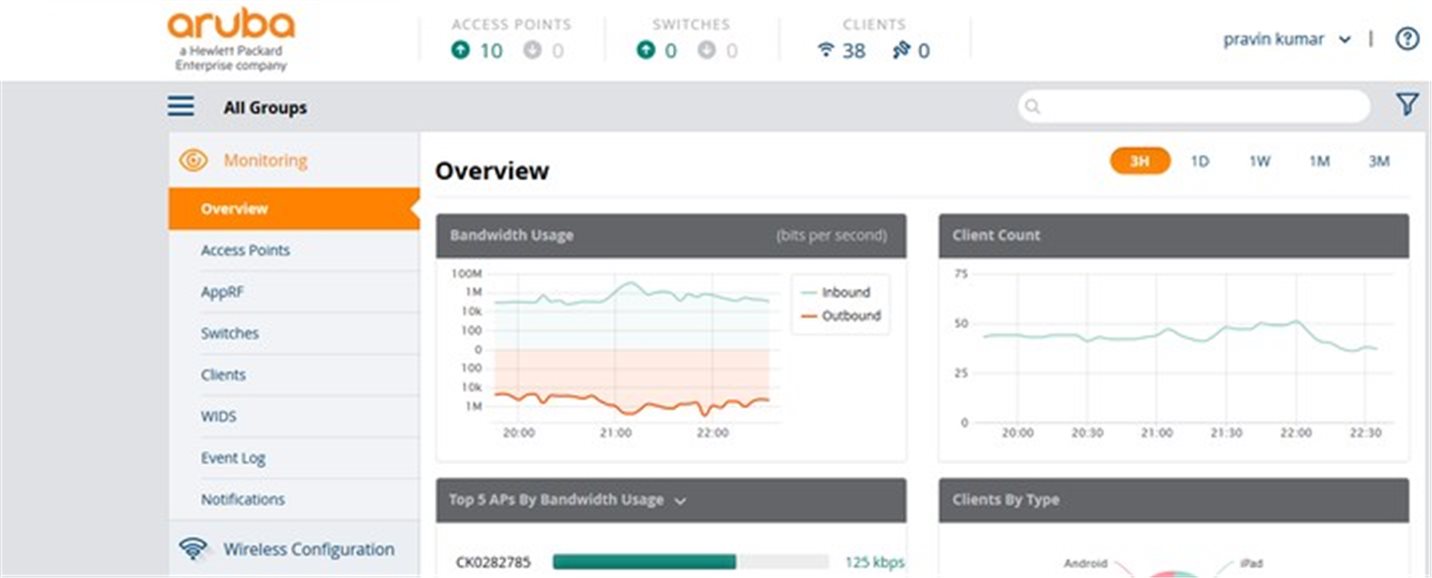The height and width of the screenshot is (578, 1432).
Task: Click the Aruba logo
Action: point(231,40)
